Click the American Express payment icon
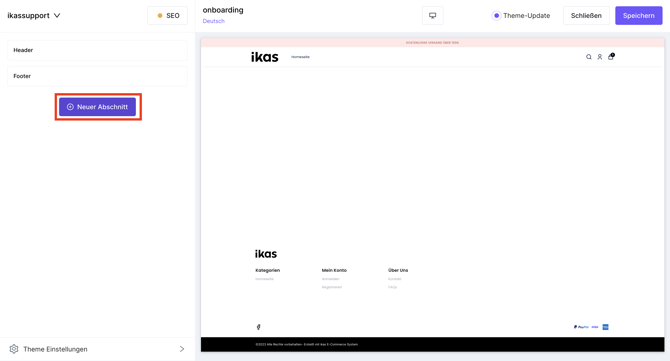Screen dimensions: 670x361 tap(605, 327)
